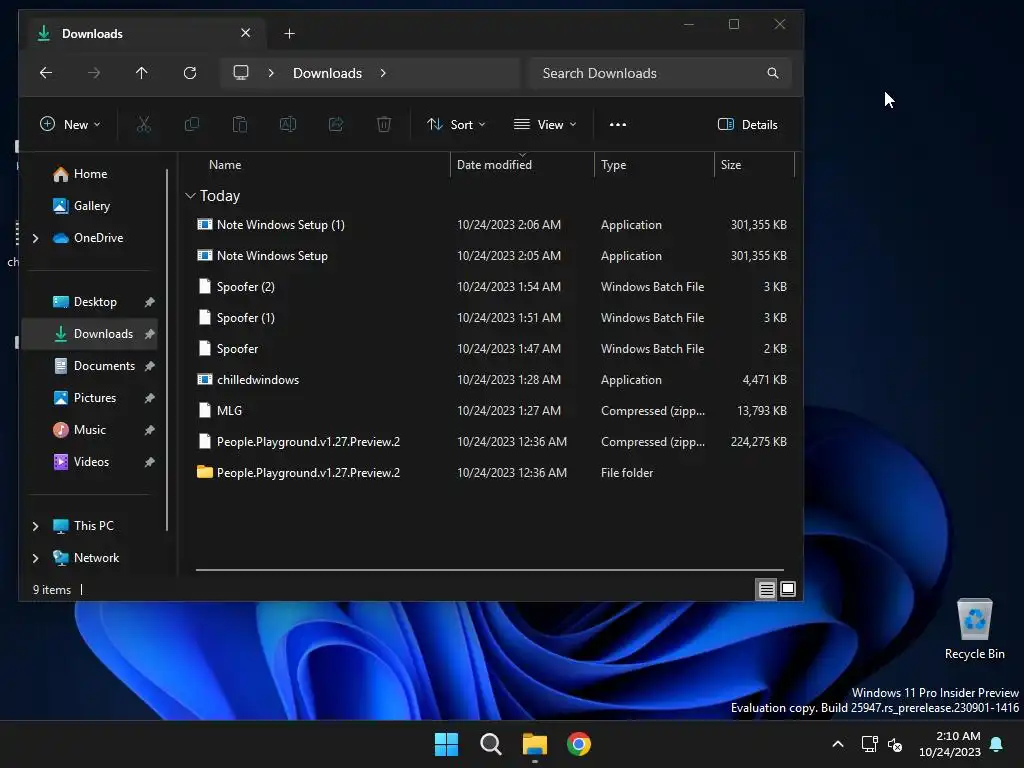Open Gallery in navigation pane
Image resolution: width=1024 pixels, height=768 pixels.
pos(91,206)
